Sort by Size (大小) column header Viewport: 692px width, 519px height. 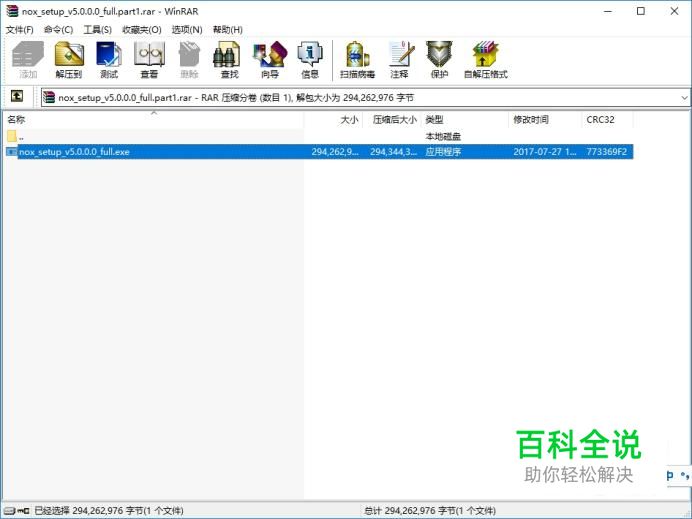(333, 120)
